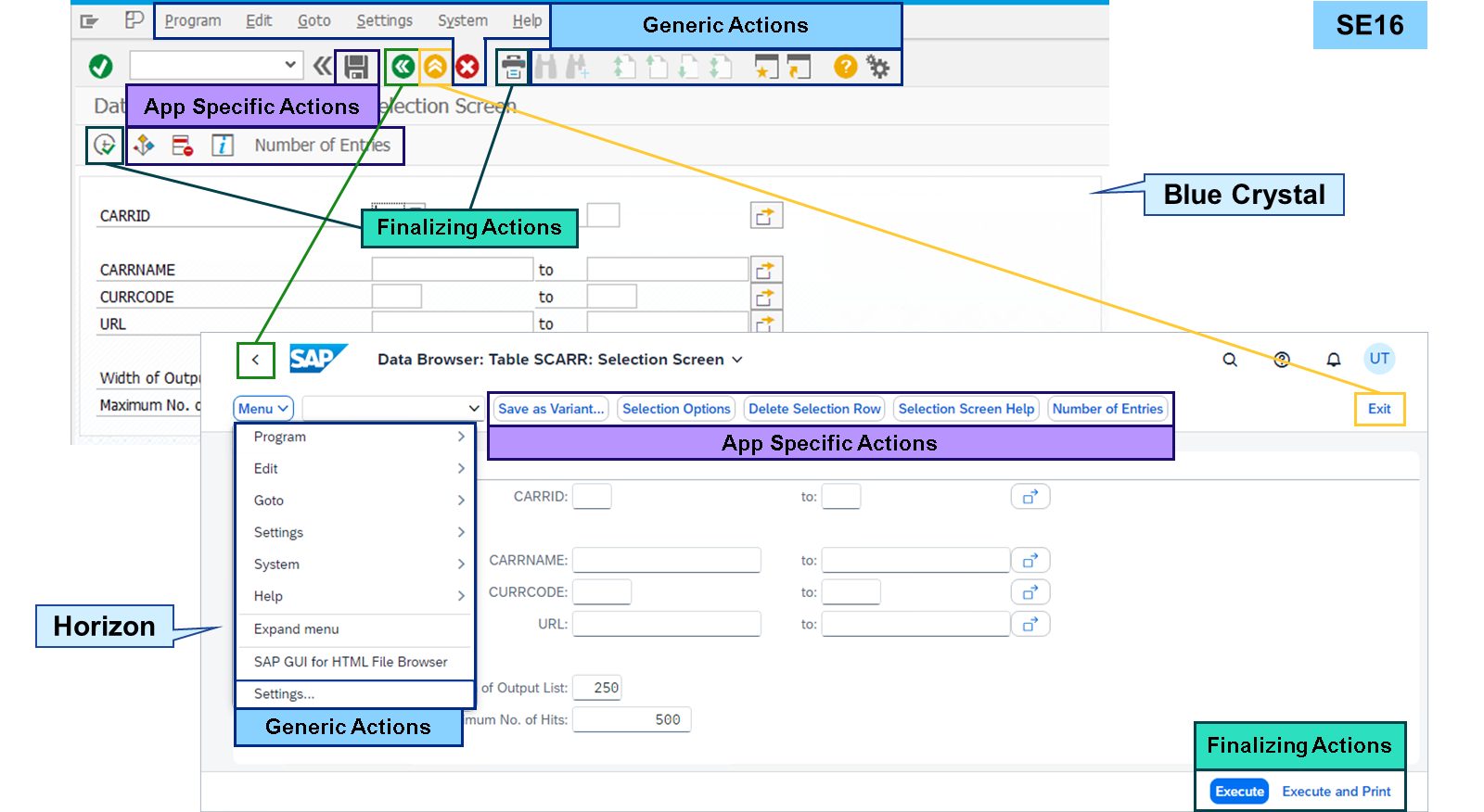The image size is (1484, 812).
Task: Click the Width of Output List field showing 250
Action: [x=597, y=688]
